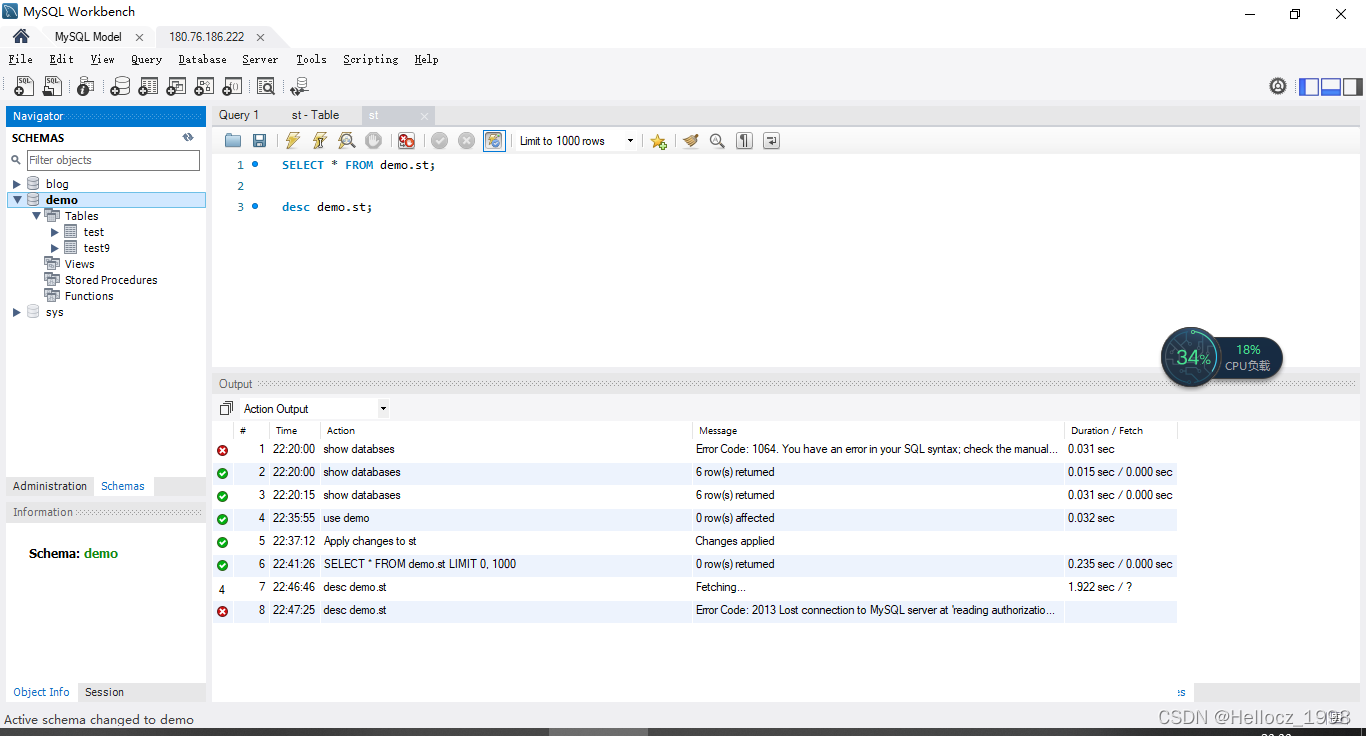The width and height of the screenshot is (1366, 736).
Task: Open Workbench preferences gear icon
Action: coord(1278,87)
